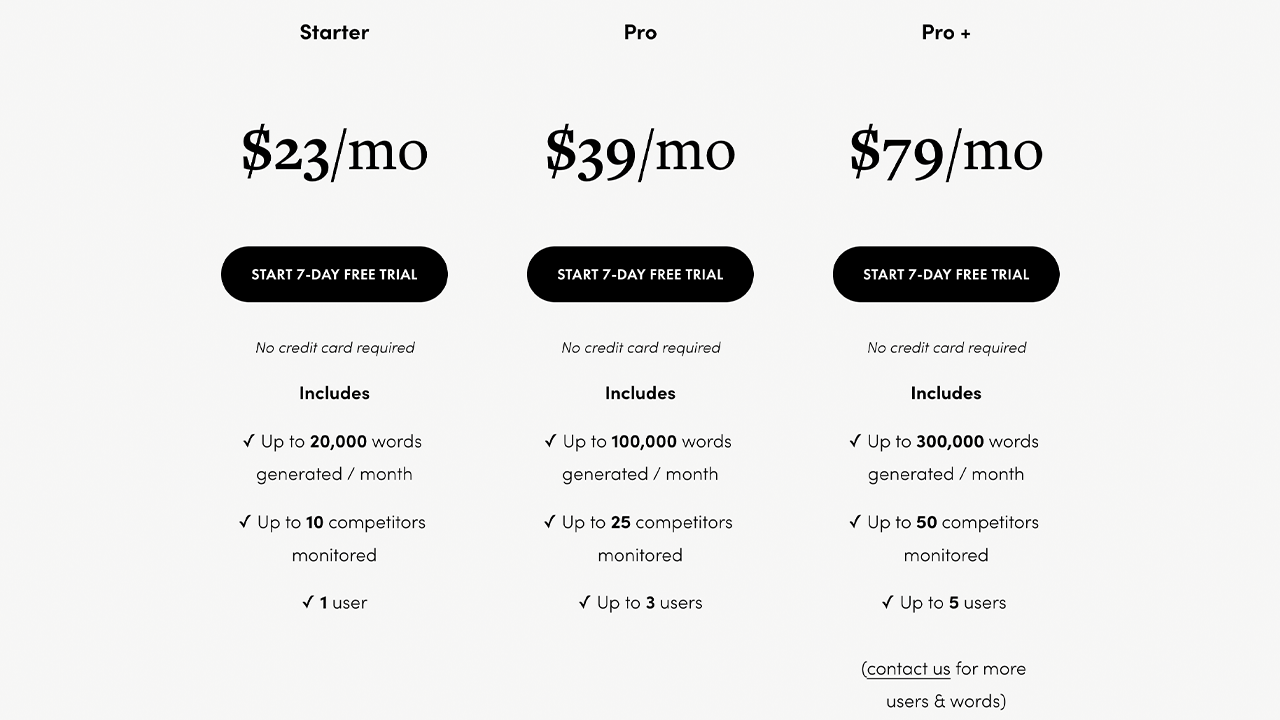Image resolution: width=1280 pixels, height=720 pixels.
Task: Click the checkmark next to 50 competitors
Action: pyautogui.click(x=855, y=522)
